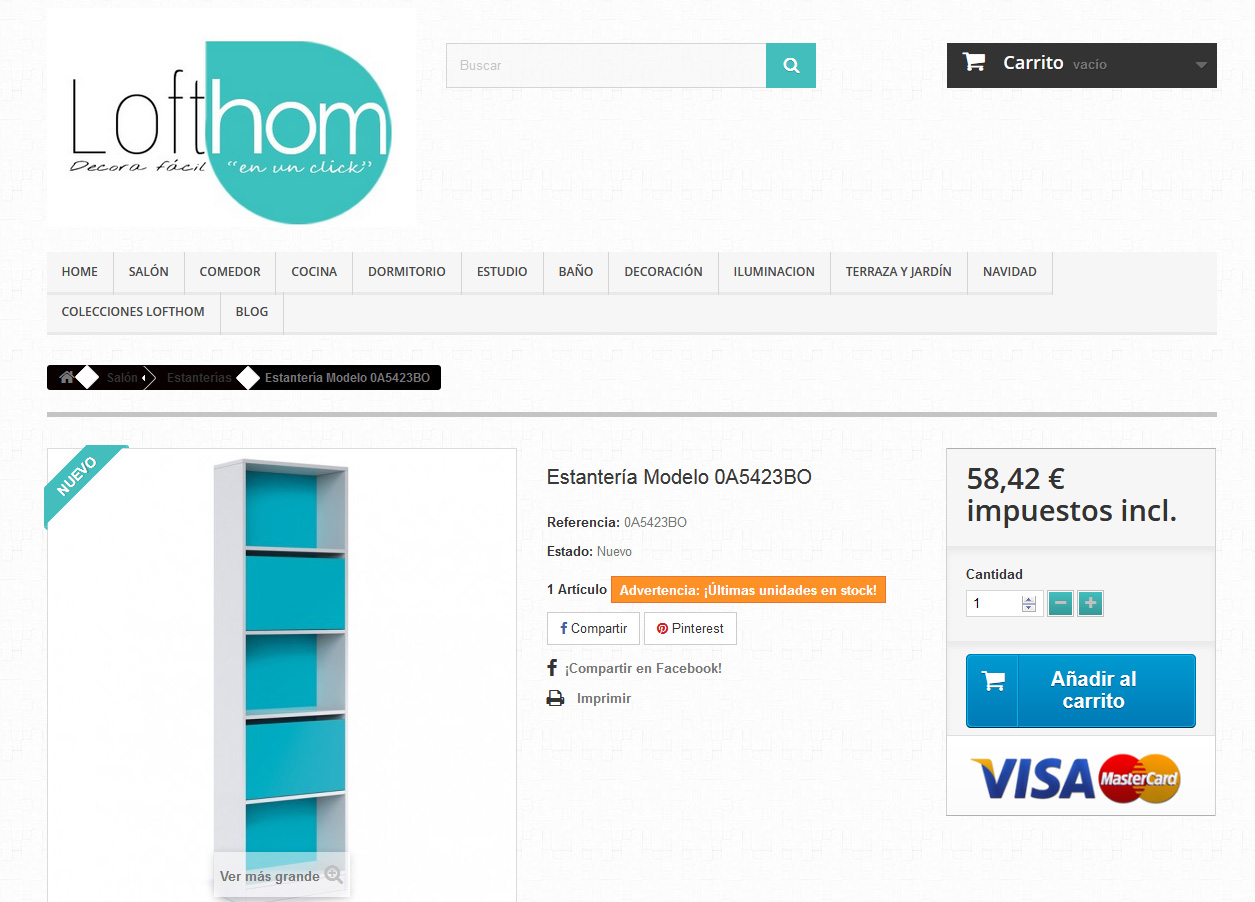
Task: Share on Pinterest using Pinterest button
Action: (690, 629)
